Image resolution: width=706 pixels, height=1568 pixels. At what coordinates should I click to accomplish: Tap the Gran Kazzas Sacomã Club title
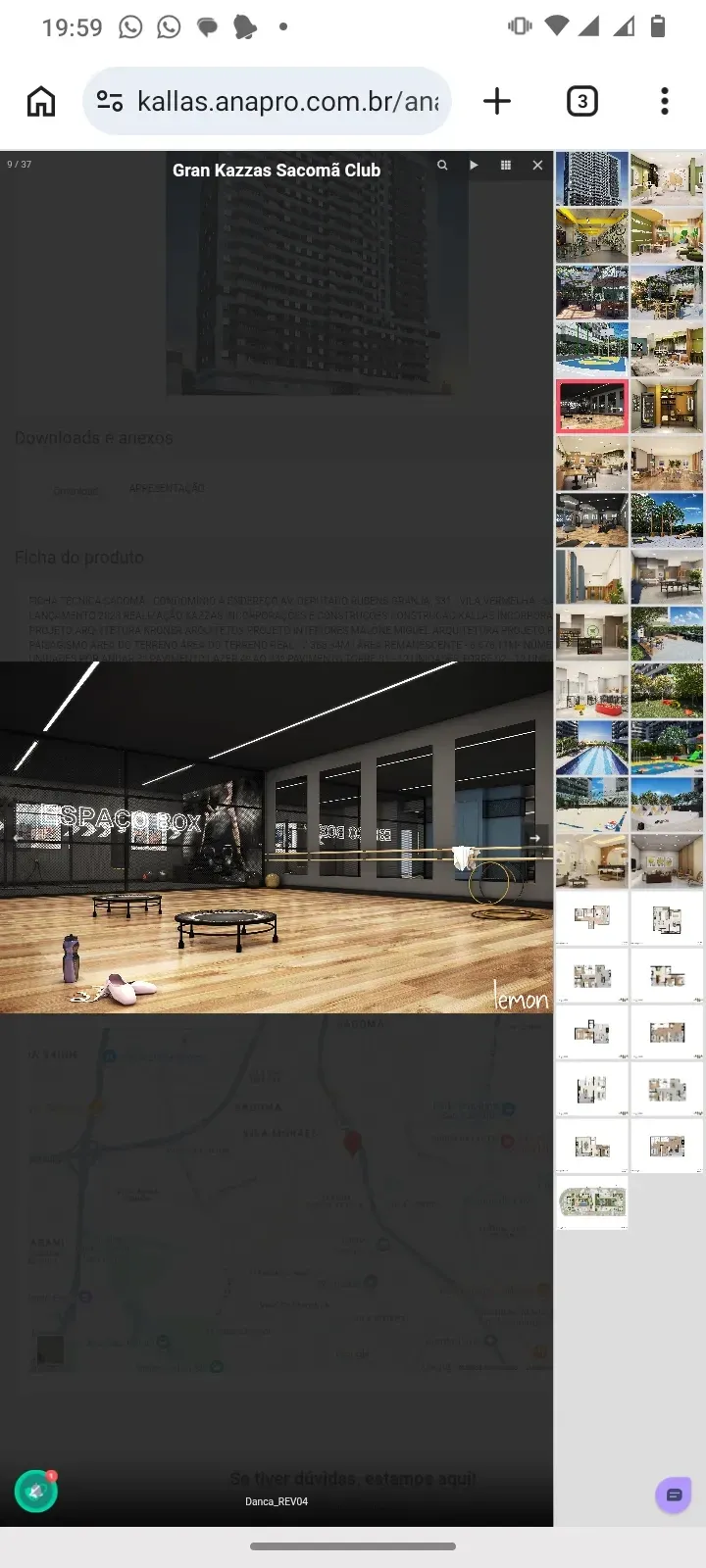point(277,170)
